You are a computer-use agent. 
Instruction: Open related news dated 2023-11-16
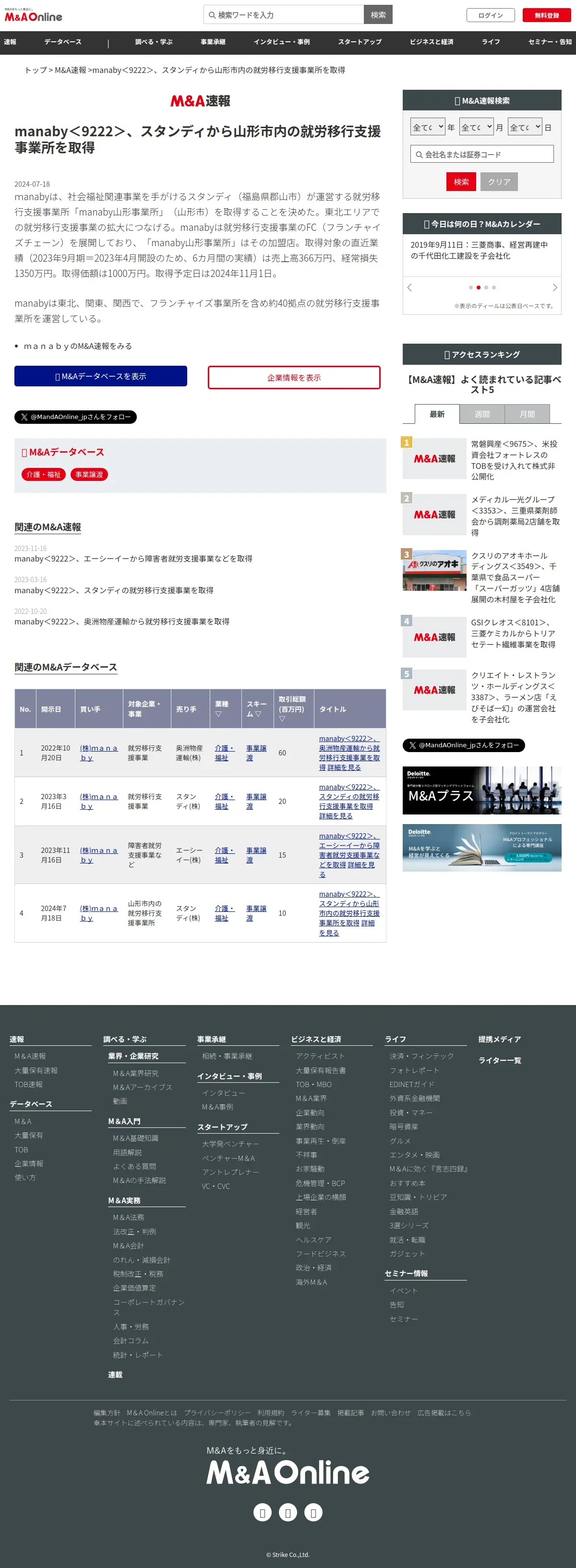tap(133, 558)
